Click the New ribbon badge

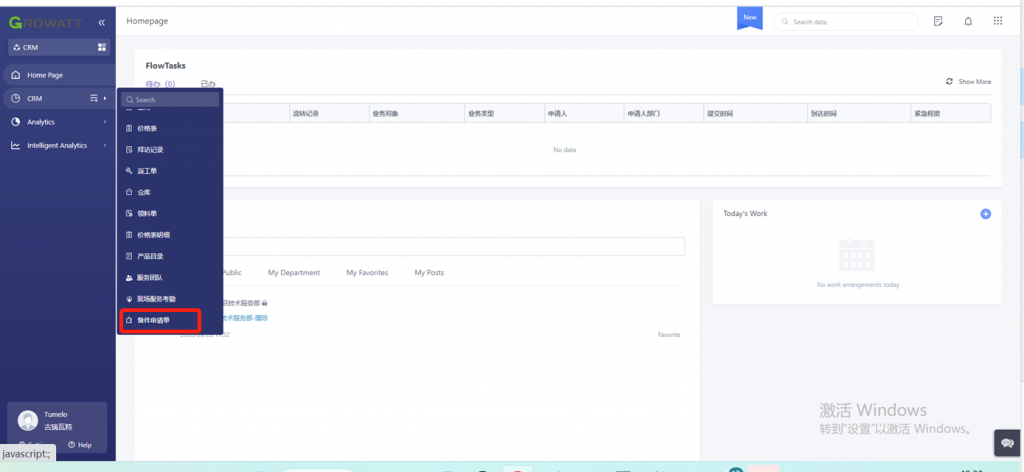750,18
